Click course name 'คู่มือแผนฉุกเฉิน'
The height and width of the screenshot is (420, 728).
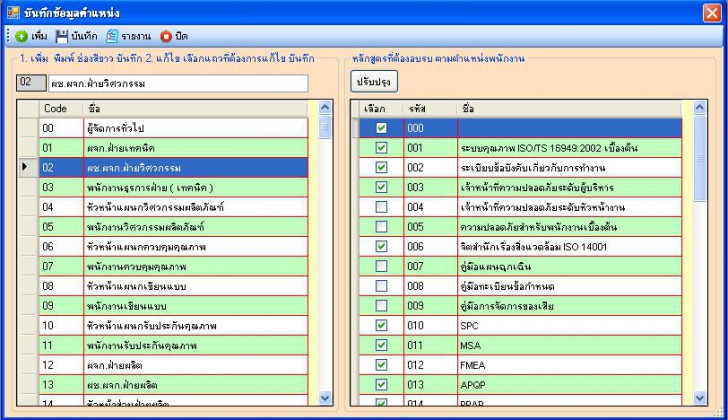(495, 266)
